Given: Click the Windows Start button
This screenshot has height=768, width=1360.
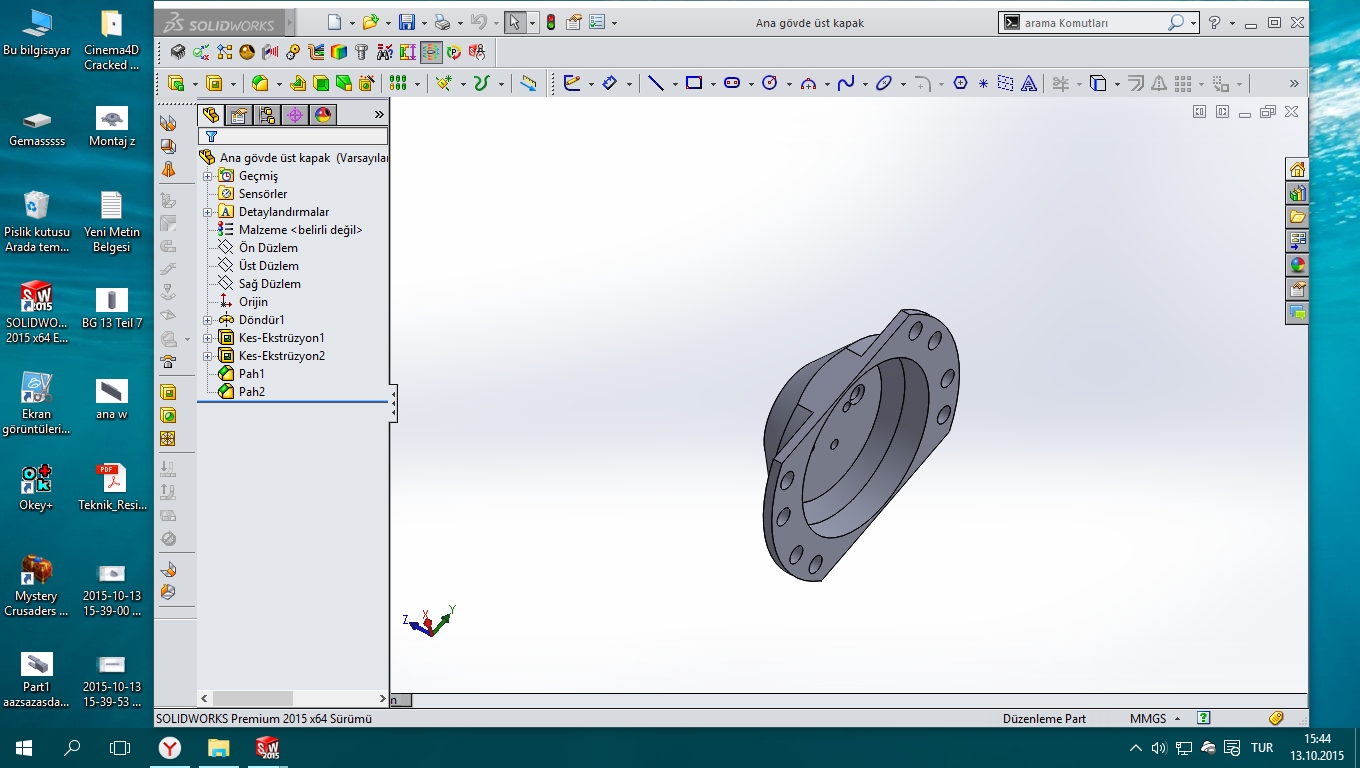Looking at the screenshot, I should [22, 747].
